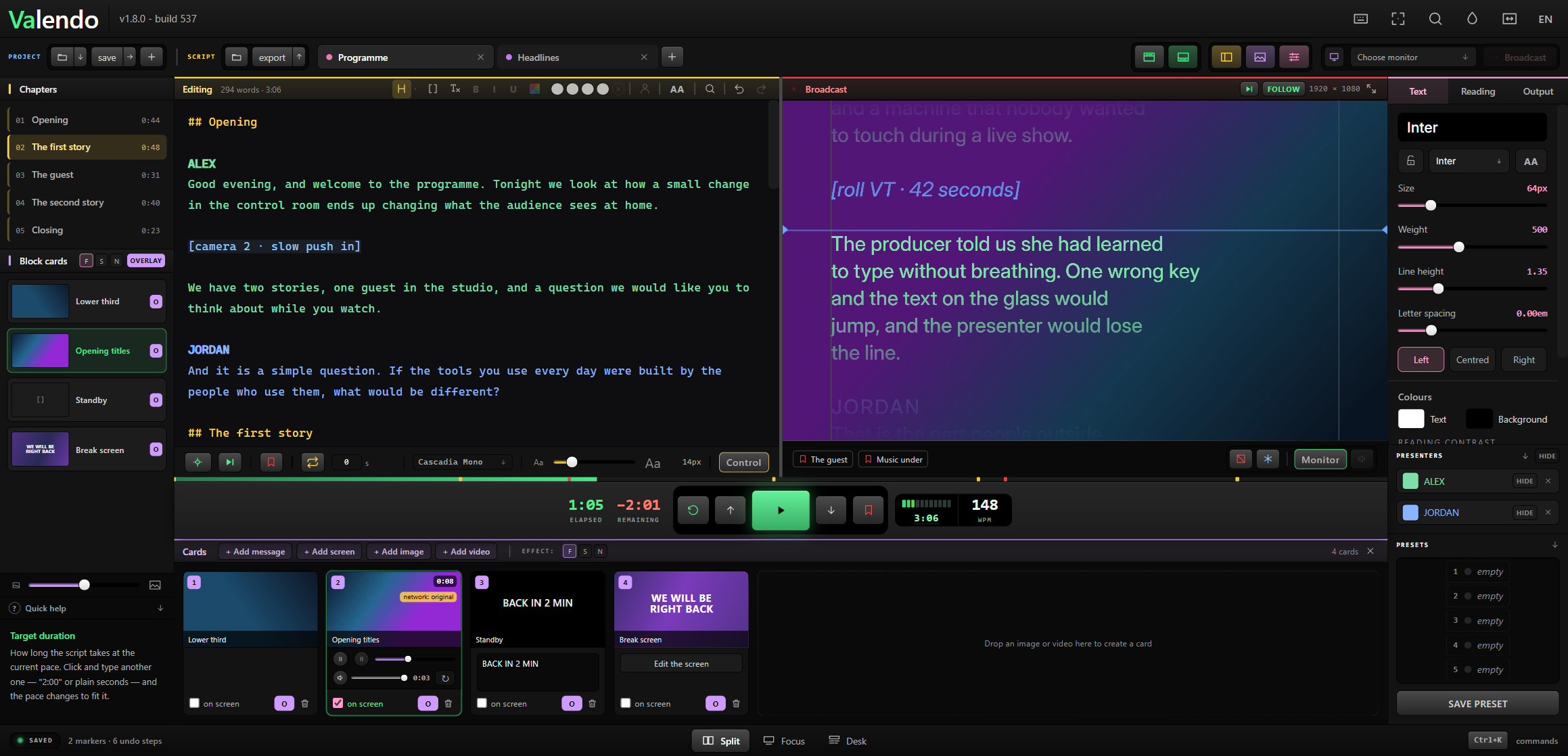Switch to the Reading settings tab
Screen dimensions: 1568x756
[1478, 91]
